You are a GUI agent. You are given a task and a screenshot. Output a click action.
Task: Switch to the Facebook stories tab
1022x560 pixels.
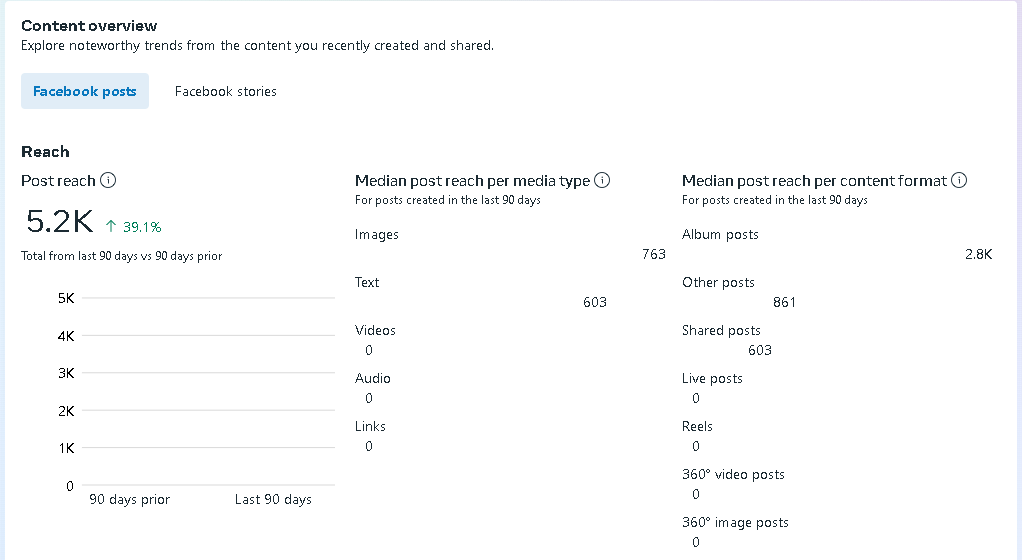tap(226, 91)
